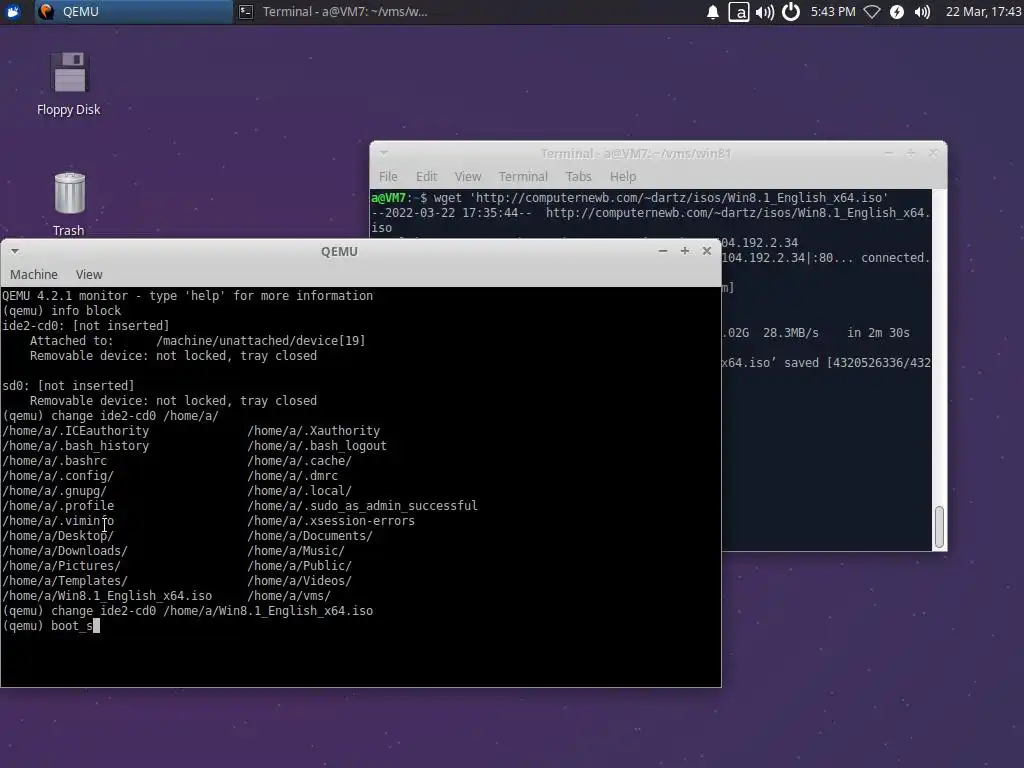1024x768 pixels.
Task: Click the 'boot_s' command input line
Action: coord(51,626)
